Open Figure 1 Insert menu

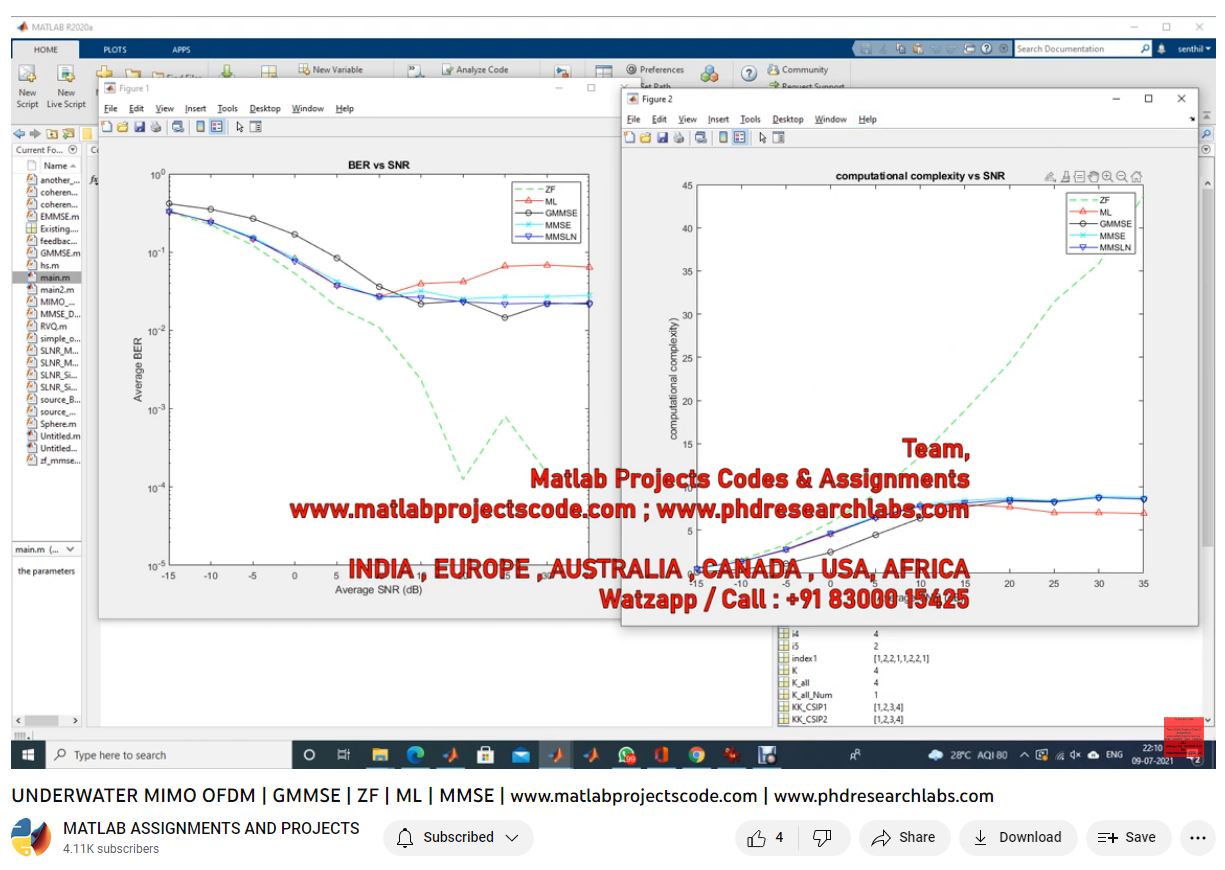[195, 108]
